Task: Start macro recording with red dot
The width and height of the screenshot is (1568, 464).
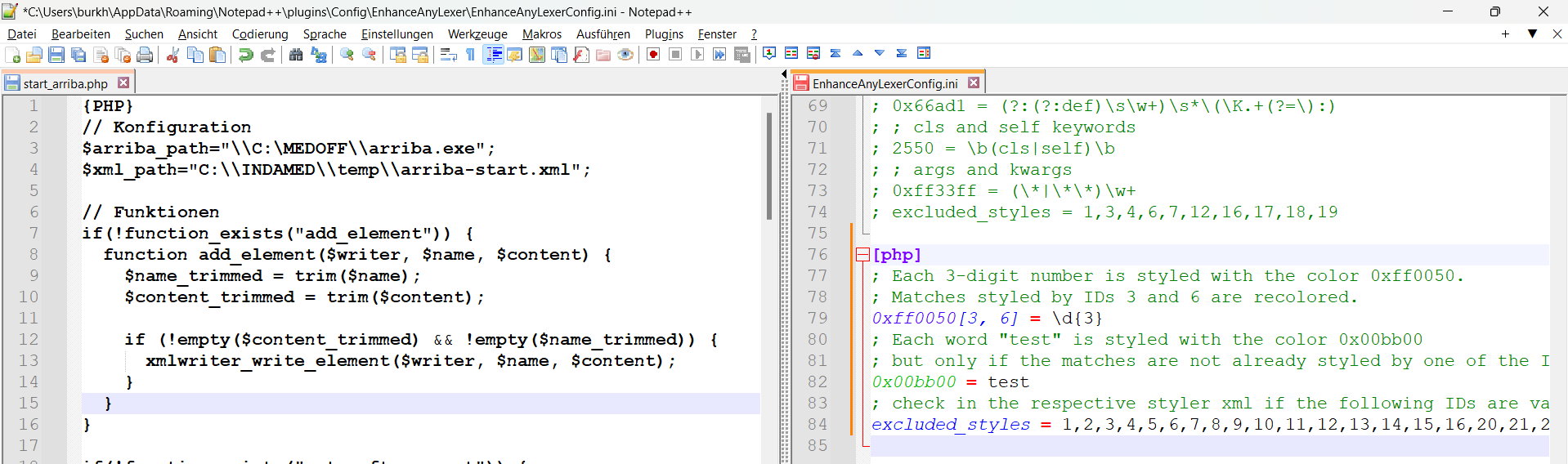Action: 653,55
